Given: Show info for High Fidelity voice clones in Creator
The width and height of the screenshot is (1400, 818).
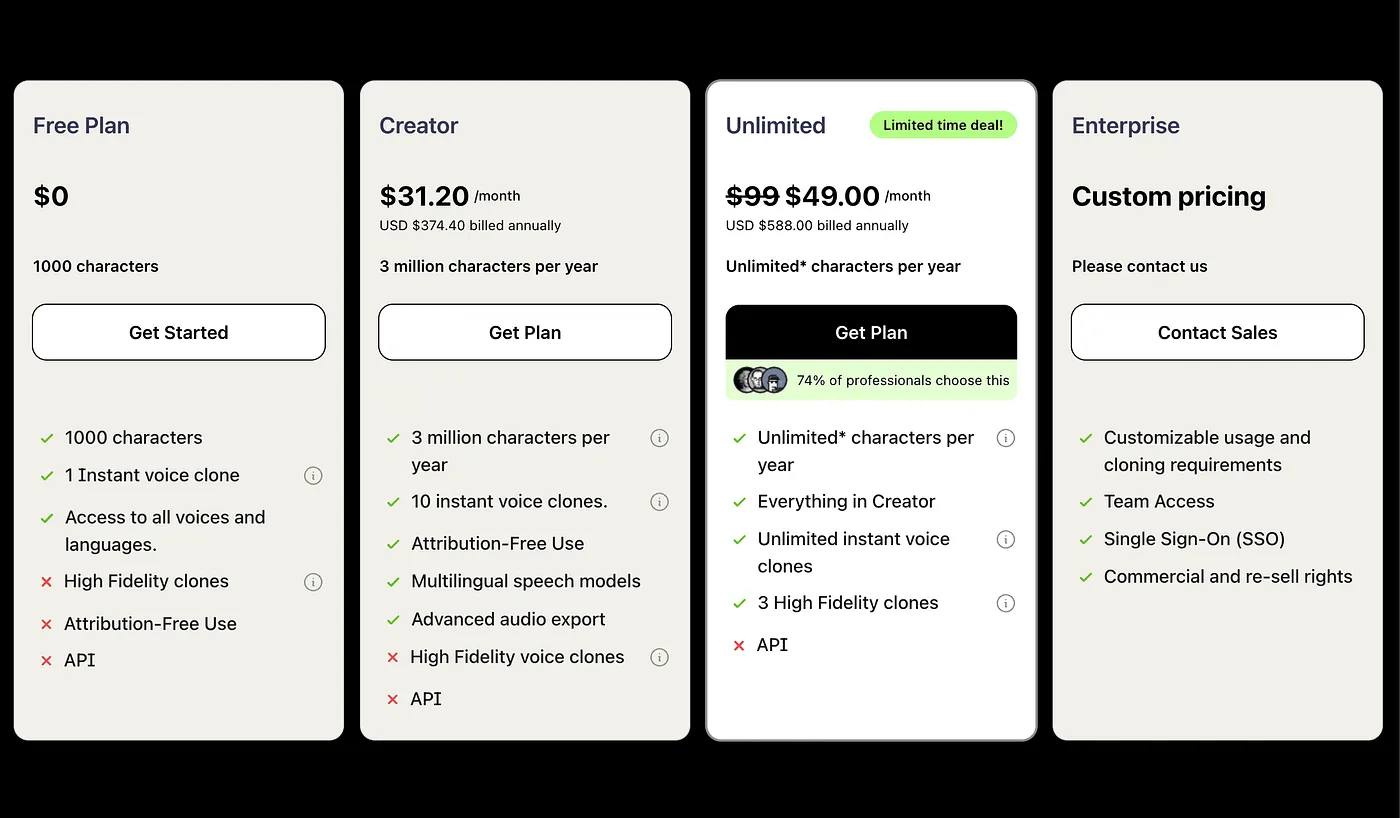Looking at the screenshot, I should pyautogui.click(x=659, y=657).
